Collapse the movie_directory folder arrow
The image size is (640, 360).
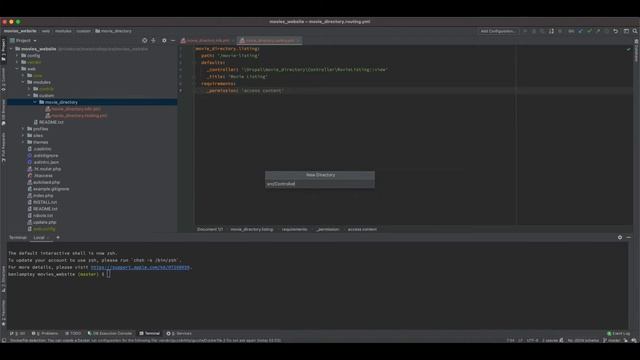(x=35, y=102)
